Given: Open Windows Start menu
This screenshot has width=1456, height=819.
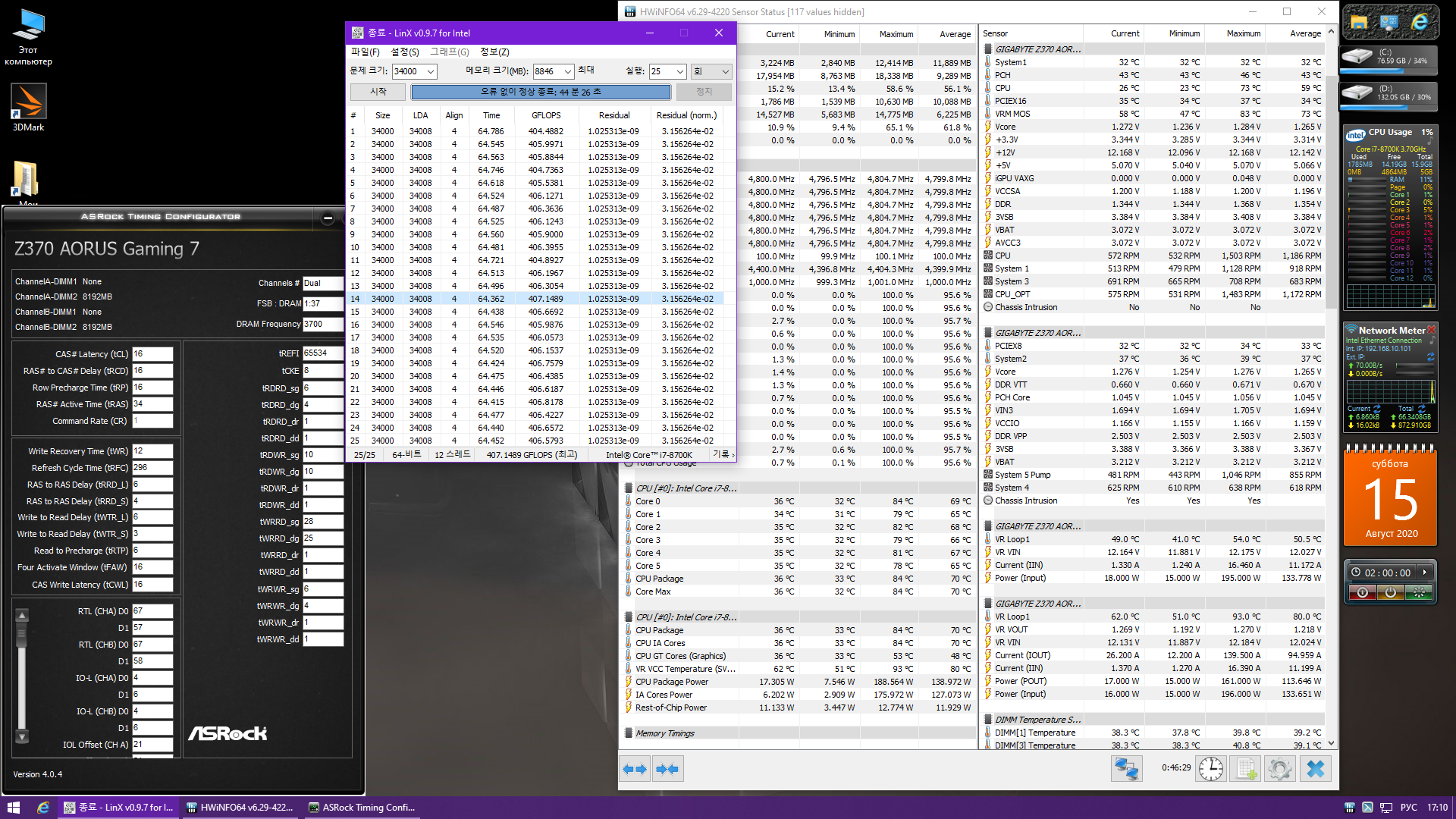Looking at the screenshot, I should tap(13, 808).
